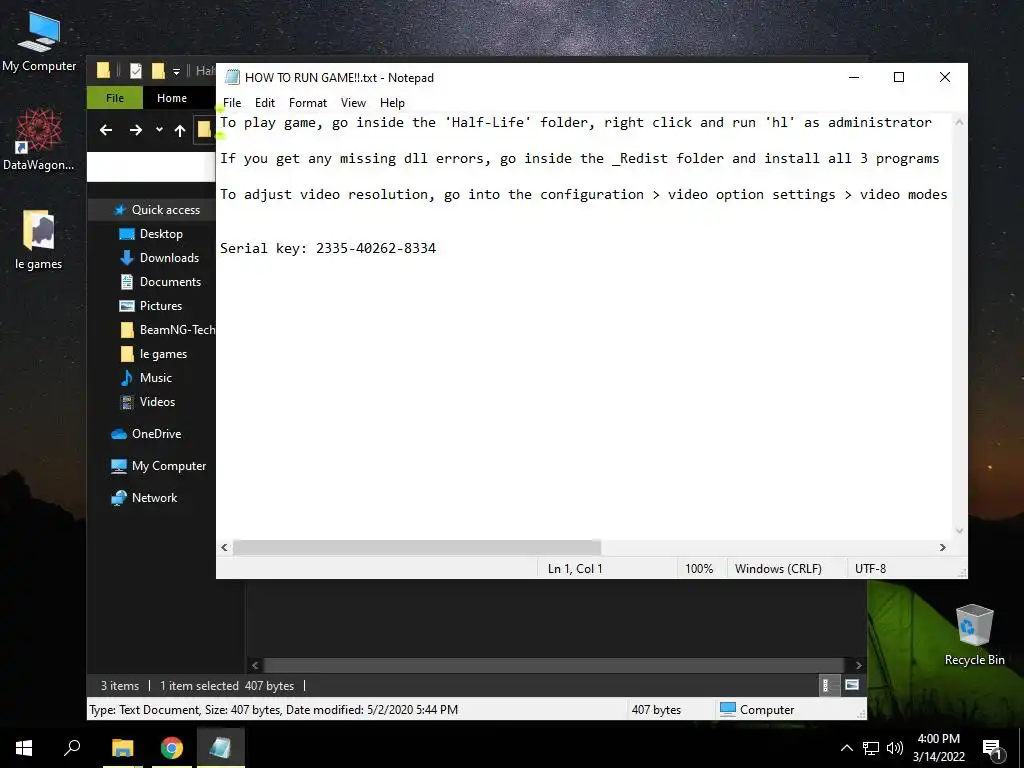Image resolution: width=1024 pixels, height=768 pixels.
Task: Click '1 item selected 407 bytes' status text
Action: click(227, 686)
